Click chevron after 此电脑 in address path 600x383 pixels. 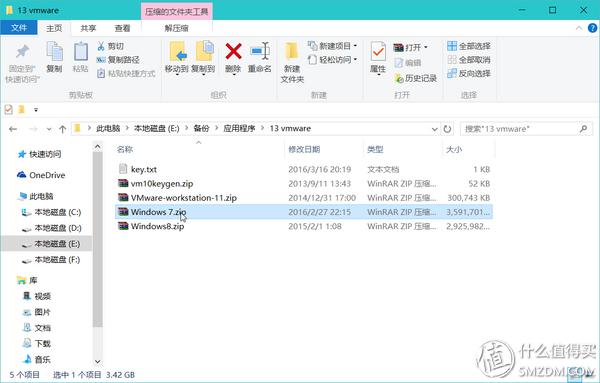pos(127,129)
